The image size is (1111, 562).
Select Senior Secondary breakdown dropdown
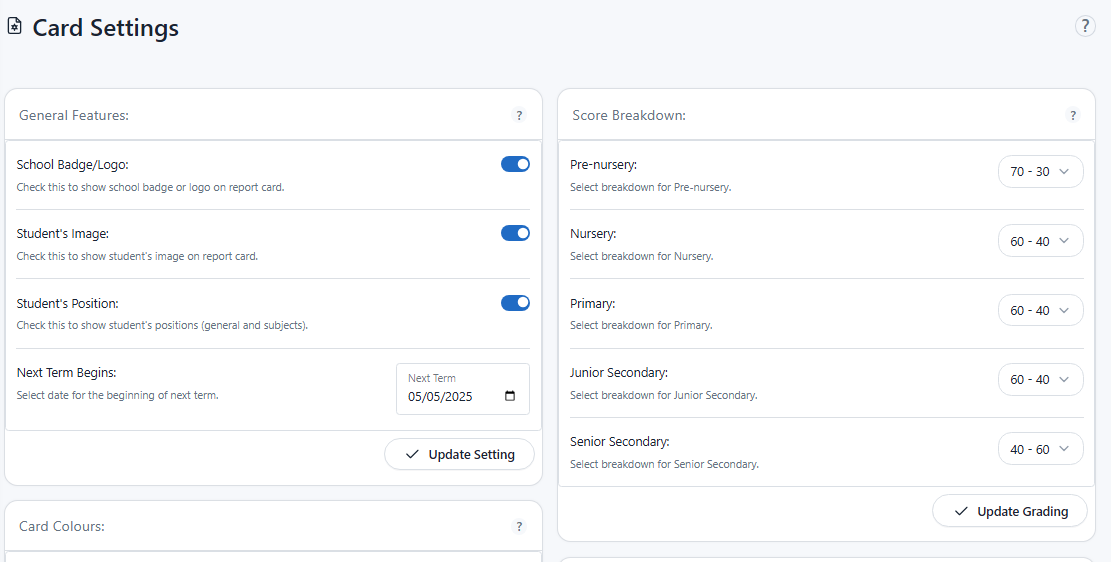(1040, 449)
